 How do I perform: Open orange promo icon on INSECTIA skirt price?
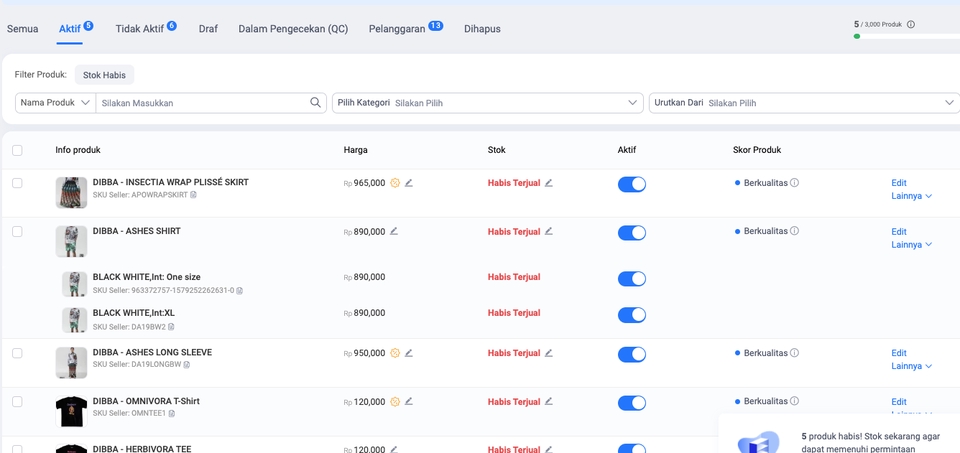coord(395,182)
